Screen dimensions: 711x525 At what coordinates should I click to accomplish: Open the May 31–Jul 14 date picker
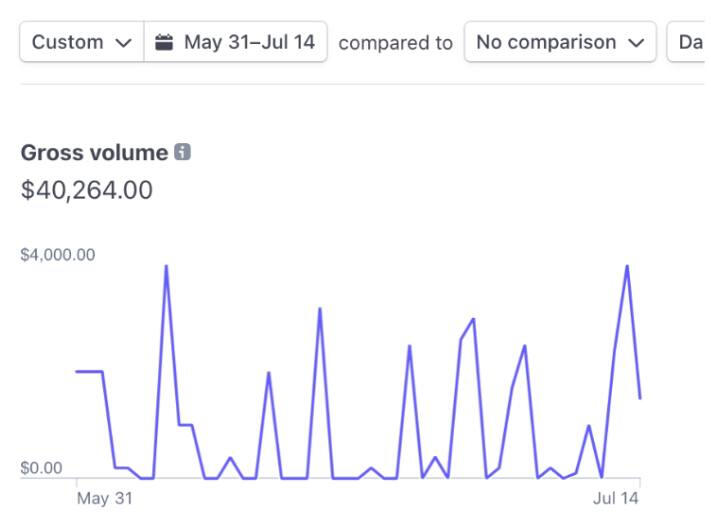click(x=236, y=42)
